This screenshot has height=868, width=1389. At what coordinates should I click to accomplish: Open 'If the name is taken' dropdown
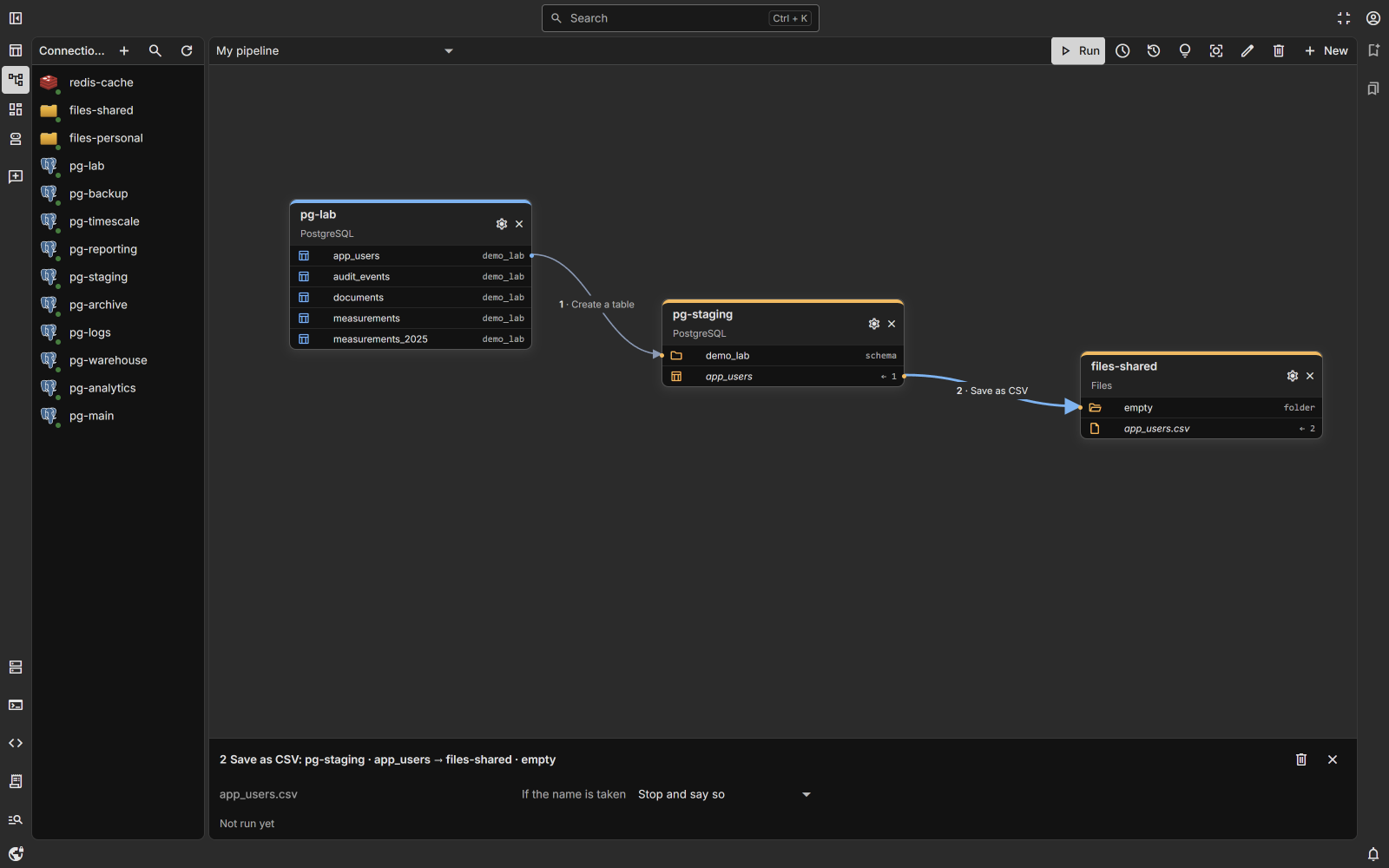[725, 794]
